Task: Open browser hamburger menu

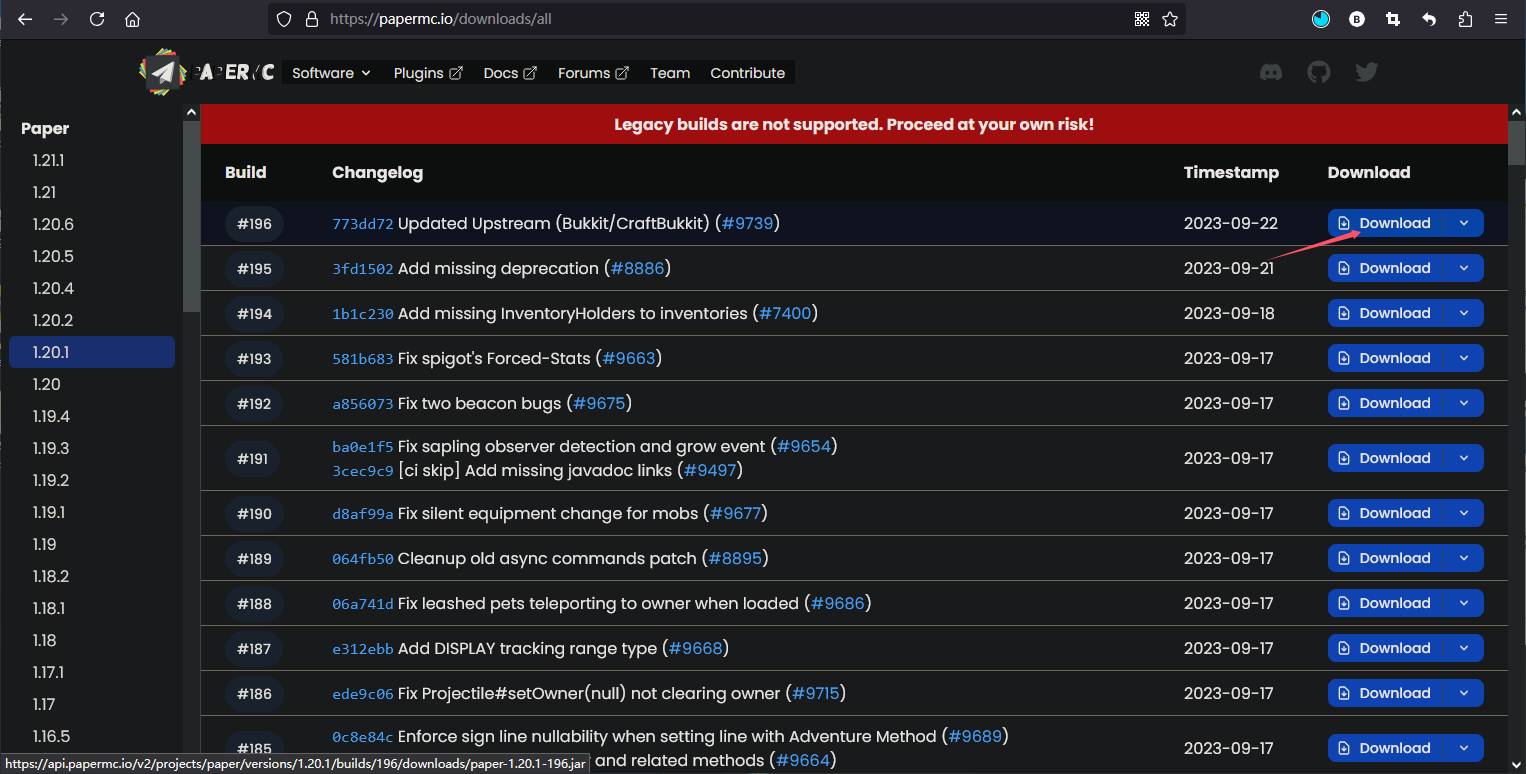Action: pos(1501,19)
